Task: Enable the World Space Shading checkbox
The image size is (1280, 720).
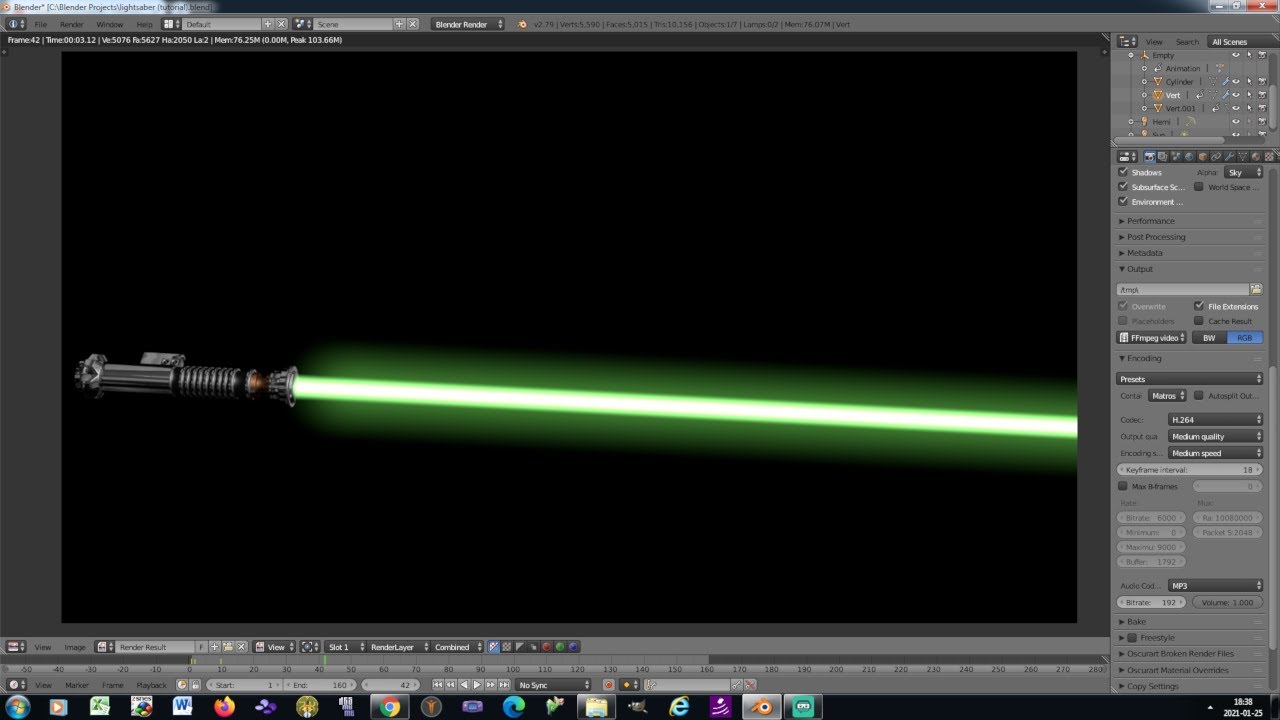Action: (1199, 187)
